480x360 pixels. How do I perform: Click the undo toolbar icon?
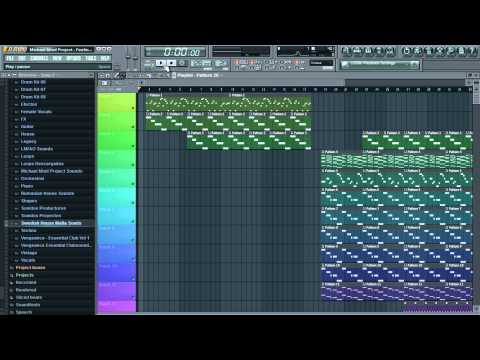tap(406, 51)
